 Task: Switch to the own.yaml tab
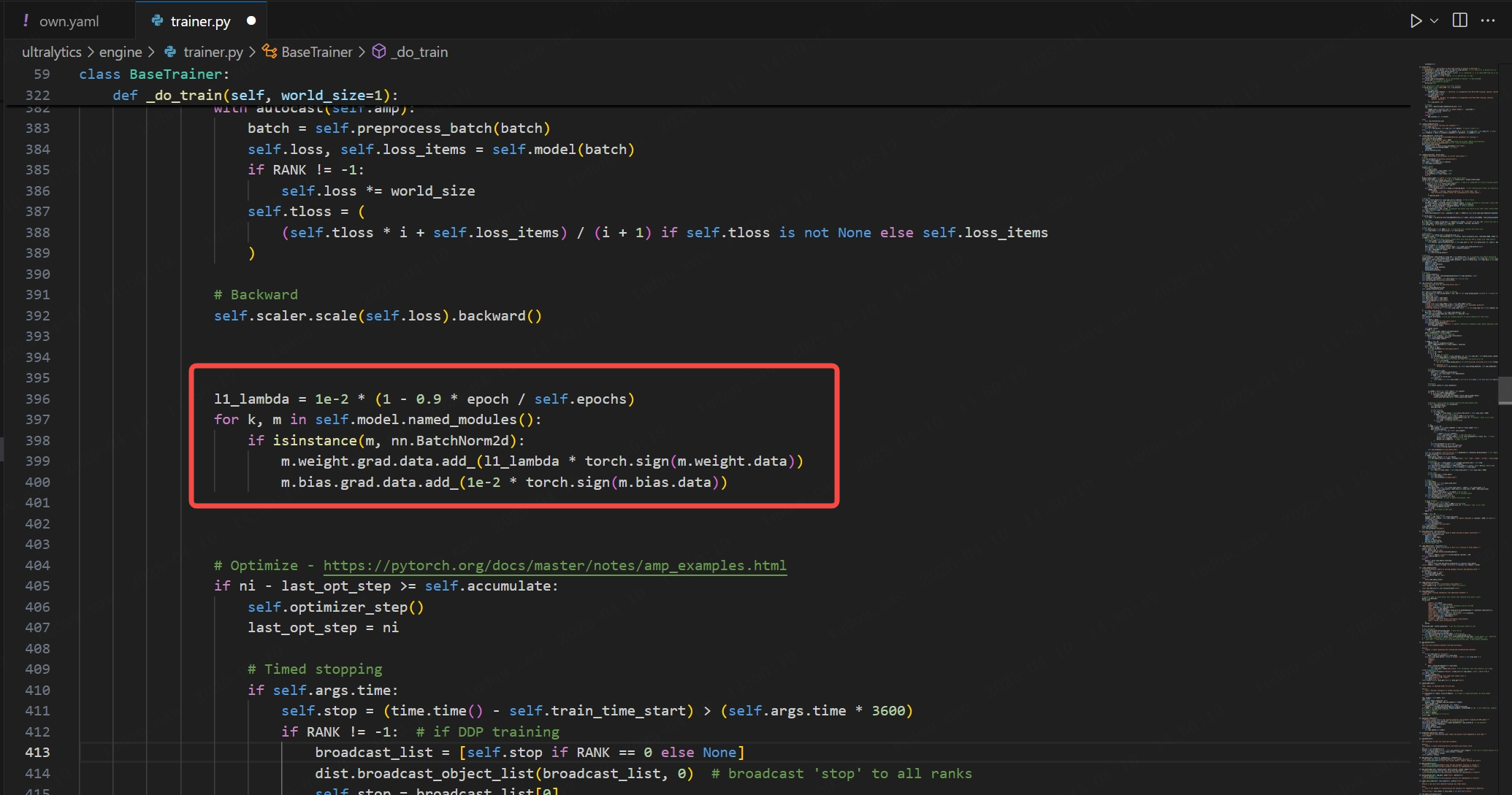69,21
